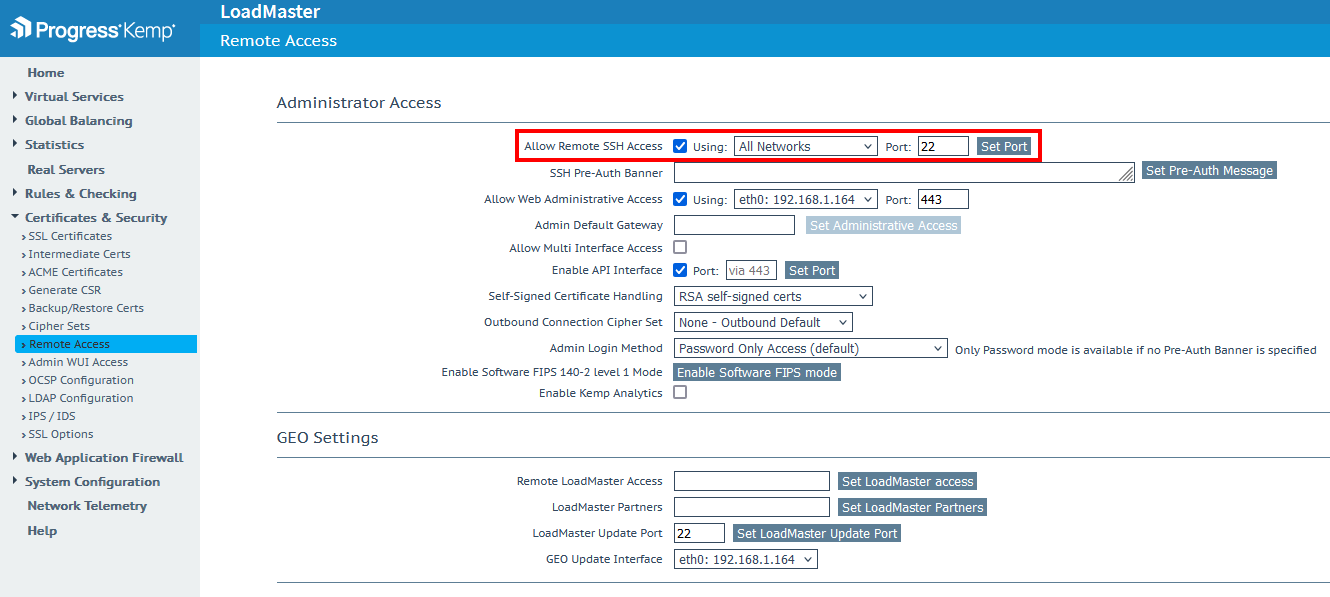Click SSH Port input field
Screen dimensions: 1330x597
click(x=943, y=146)
